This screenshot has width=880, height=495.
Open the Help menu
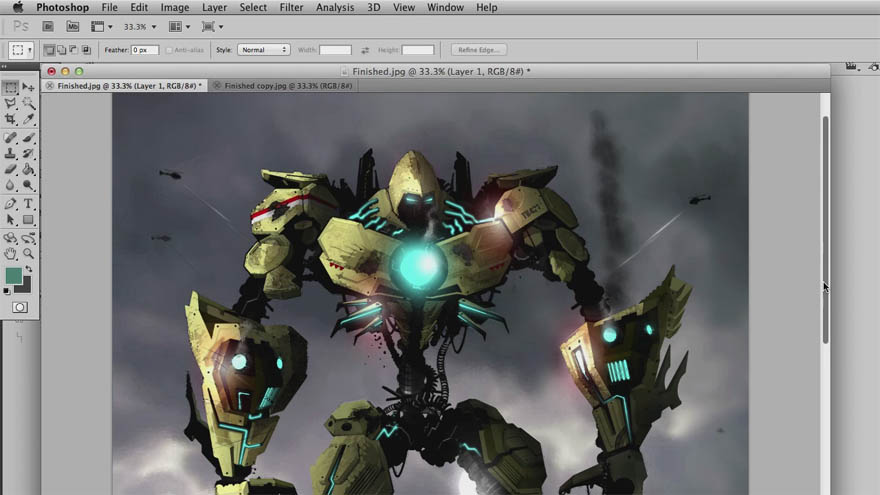point(487,7)
